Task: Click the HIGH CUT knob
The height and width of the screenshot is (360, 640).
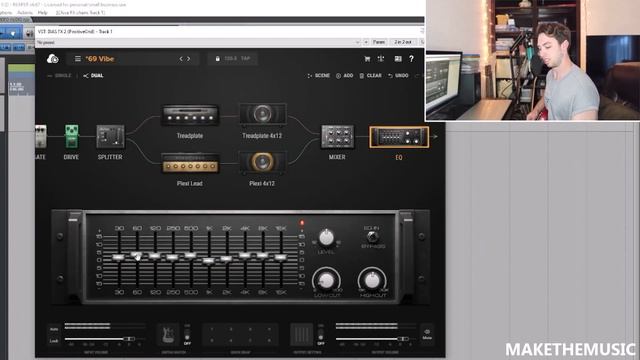Action: pyautogui.click(x=372, y=280)
